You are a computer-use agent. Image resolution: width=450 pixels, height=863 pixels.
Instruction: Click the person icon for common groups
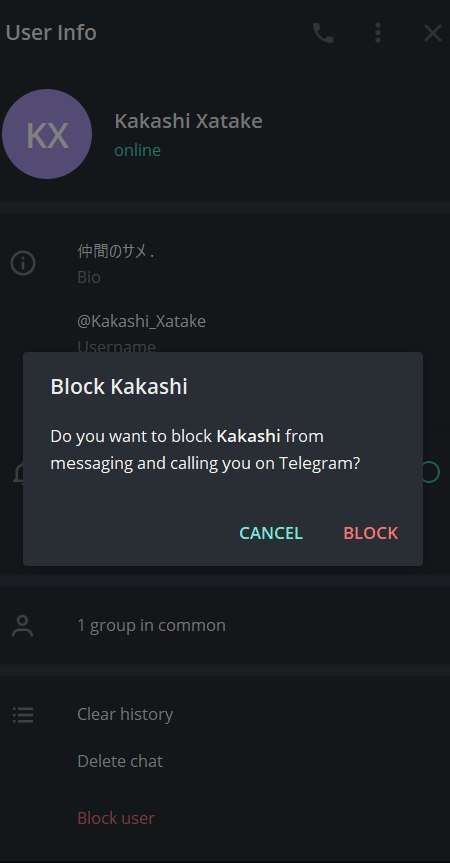click(23, 626)
